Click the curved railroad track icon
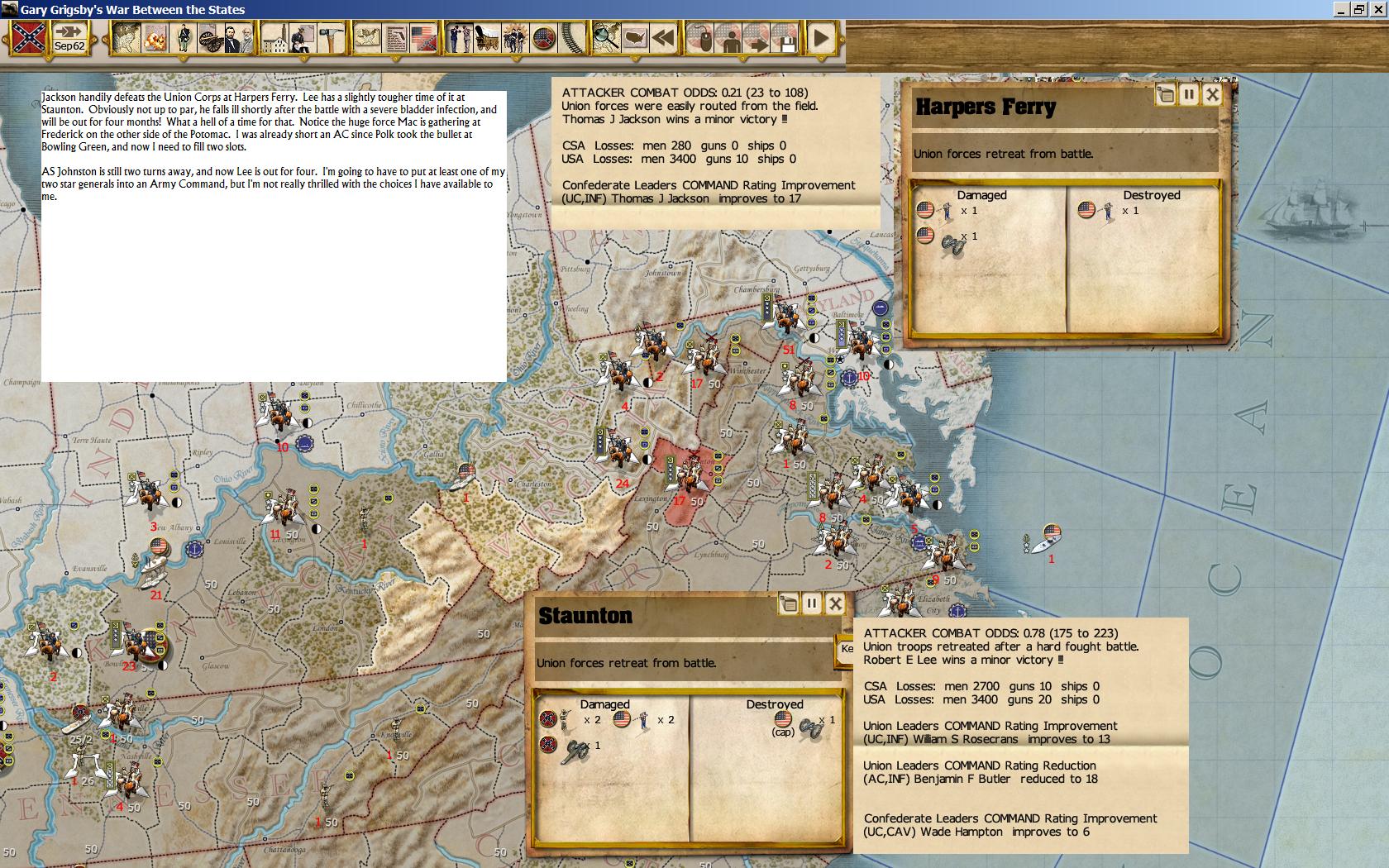Viewport: 1389px width, 868px height. click(x=571, y=38)
